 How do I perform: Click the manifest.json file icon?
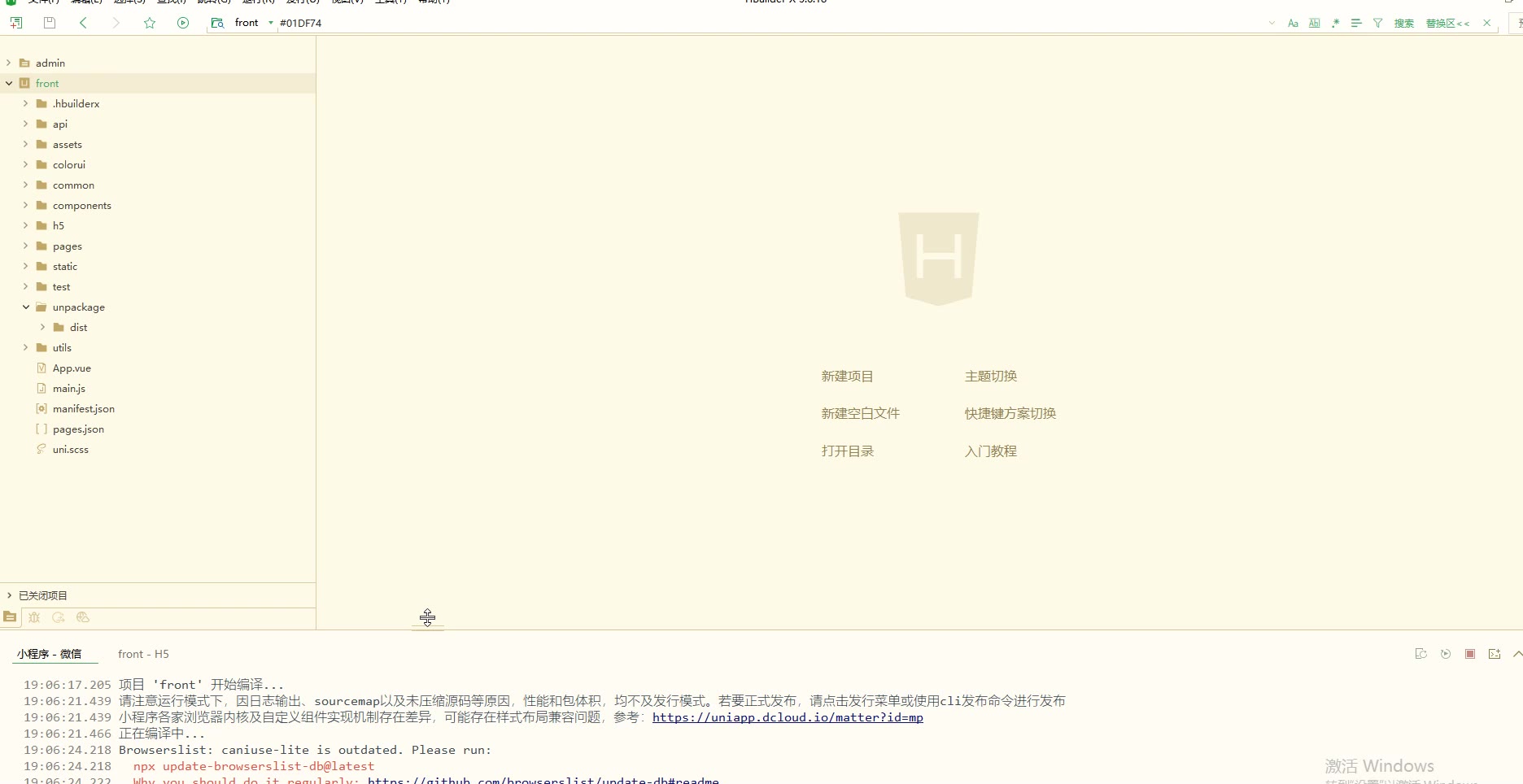pos(41,408)
